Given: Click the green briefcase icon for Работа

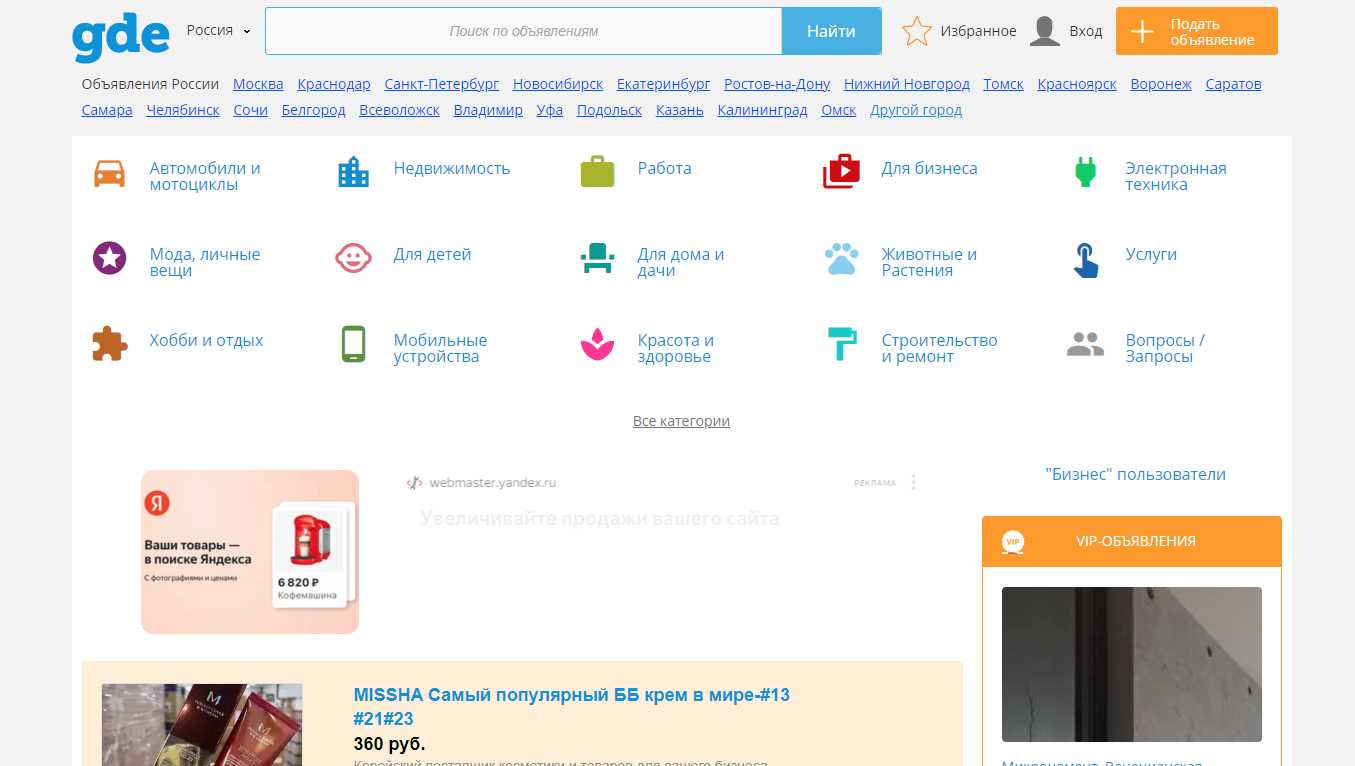Looking at the screenshot, I should click(597, 172).
